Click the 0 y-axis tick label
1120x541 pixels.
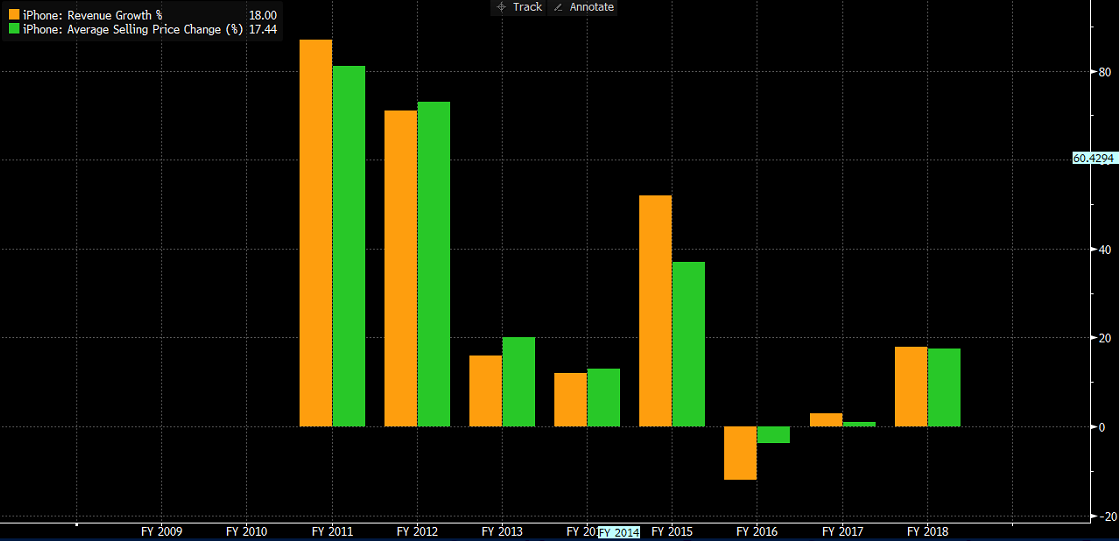(1101, 427)
